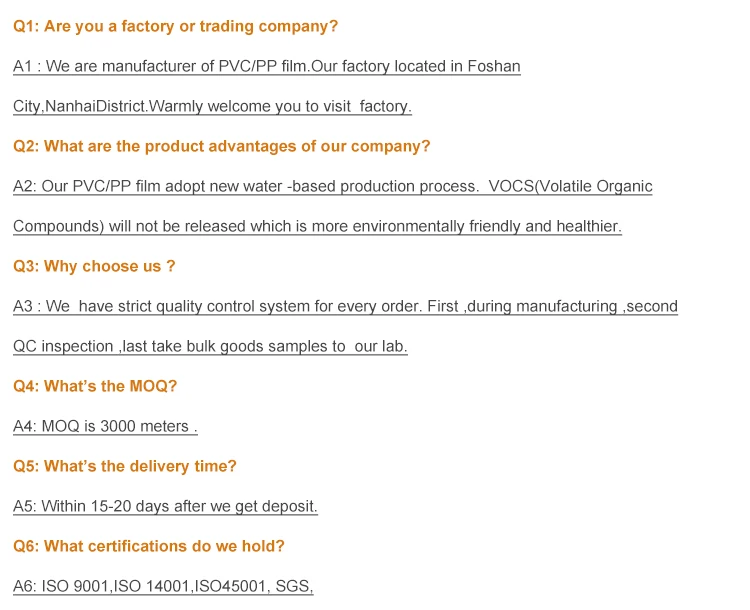Select the Q5 delivery time heading
The image size is (750, 610).
pos(125,466)
